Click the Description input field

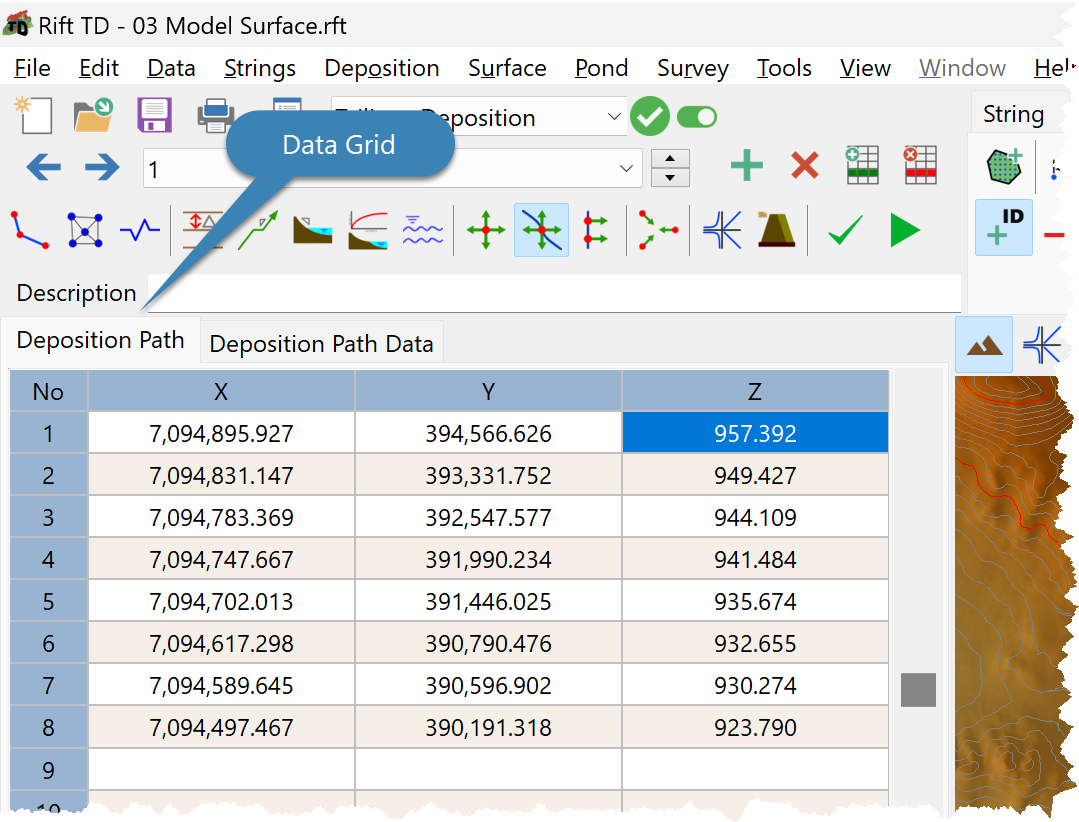click(x=553, y=293)
